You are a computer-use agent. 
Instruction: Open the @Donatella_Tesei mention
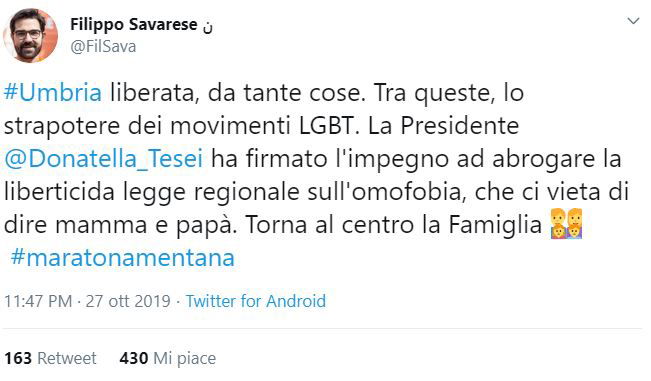pyautogui.click(x=103, y=159)
